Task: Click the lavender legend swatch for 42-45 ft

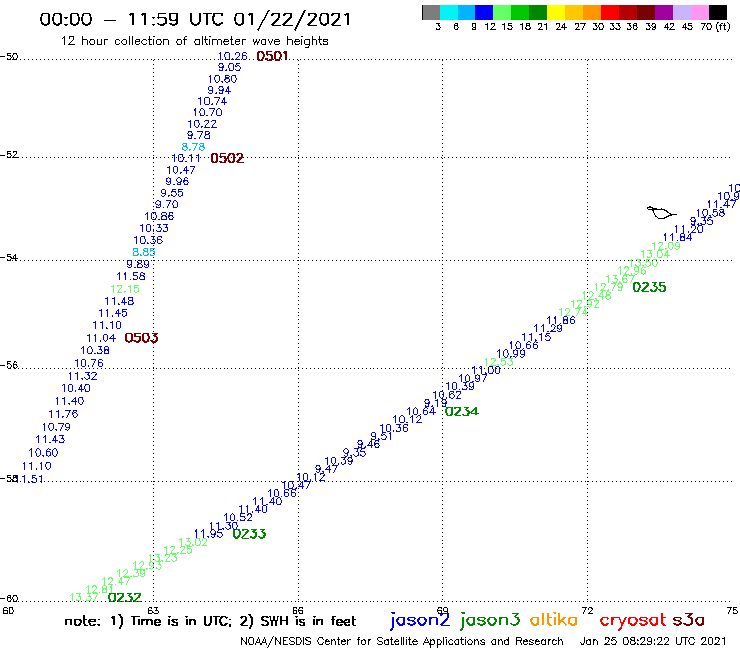Action: tap(681, 12)
